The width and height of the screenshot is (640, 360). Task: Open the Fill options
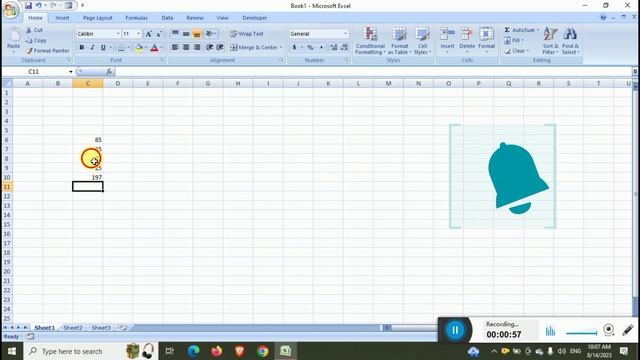pyautogui.click(x=514, y=40)
